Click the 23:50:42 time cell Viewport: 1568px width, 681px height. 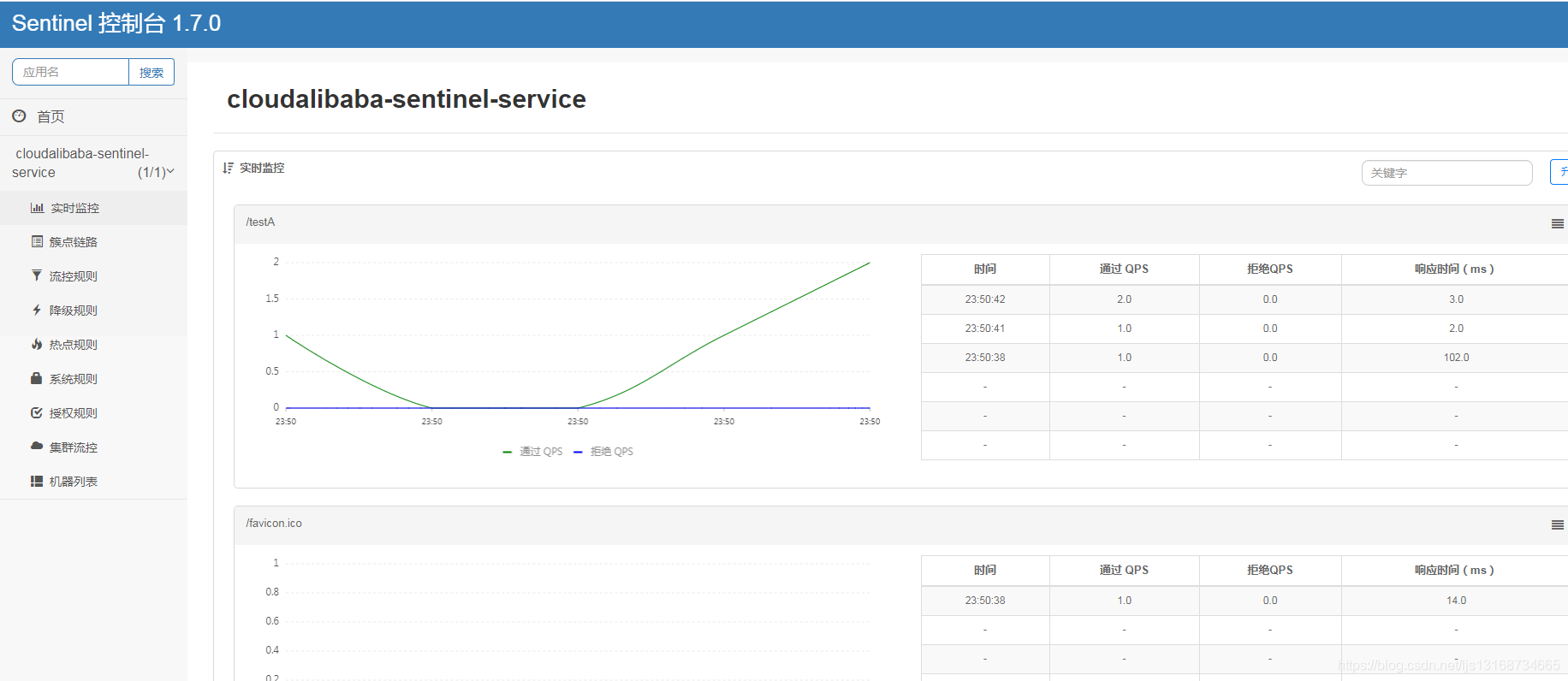click(985, 299)
